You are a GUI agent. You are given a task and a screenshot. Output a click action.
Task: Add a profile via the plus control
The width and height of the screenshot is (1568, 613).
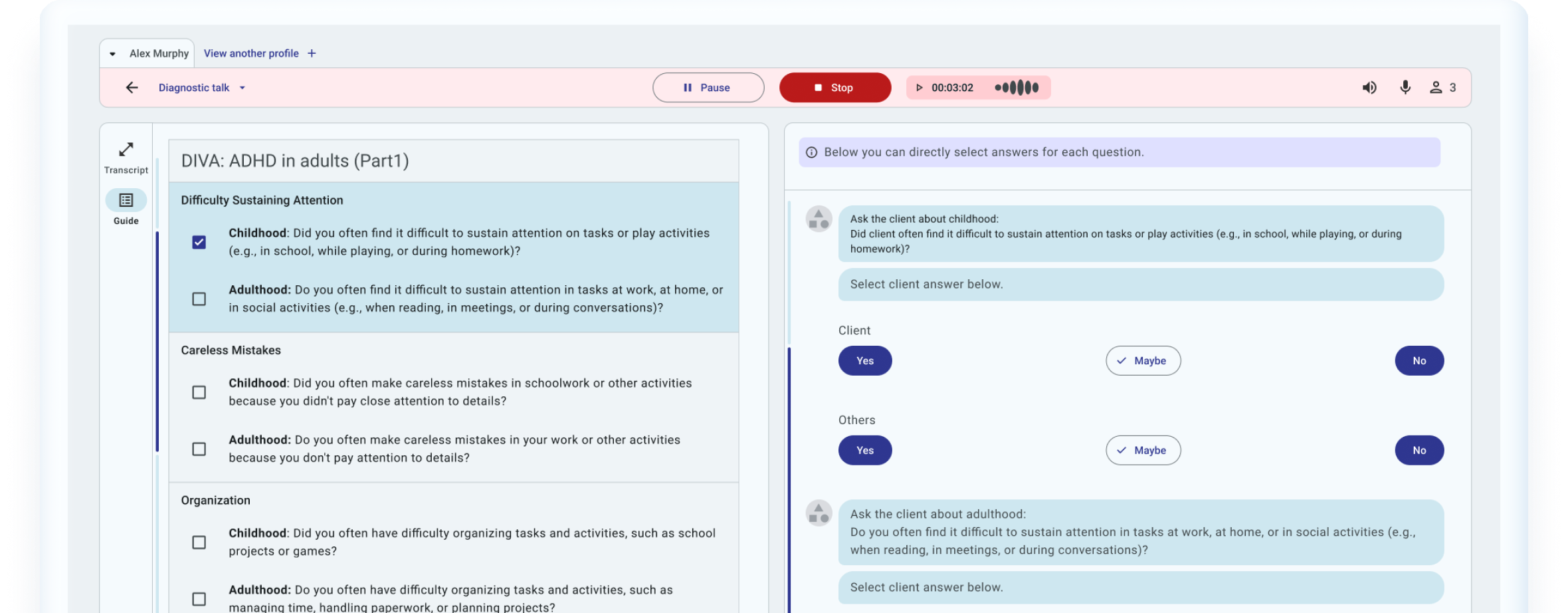point(311,53)
